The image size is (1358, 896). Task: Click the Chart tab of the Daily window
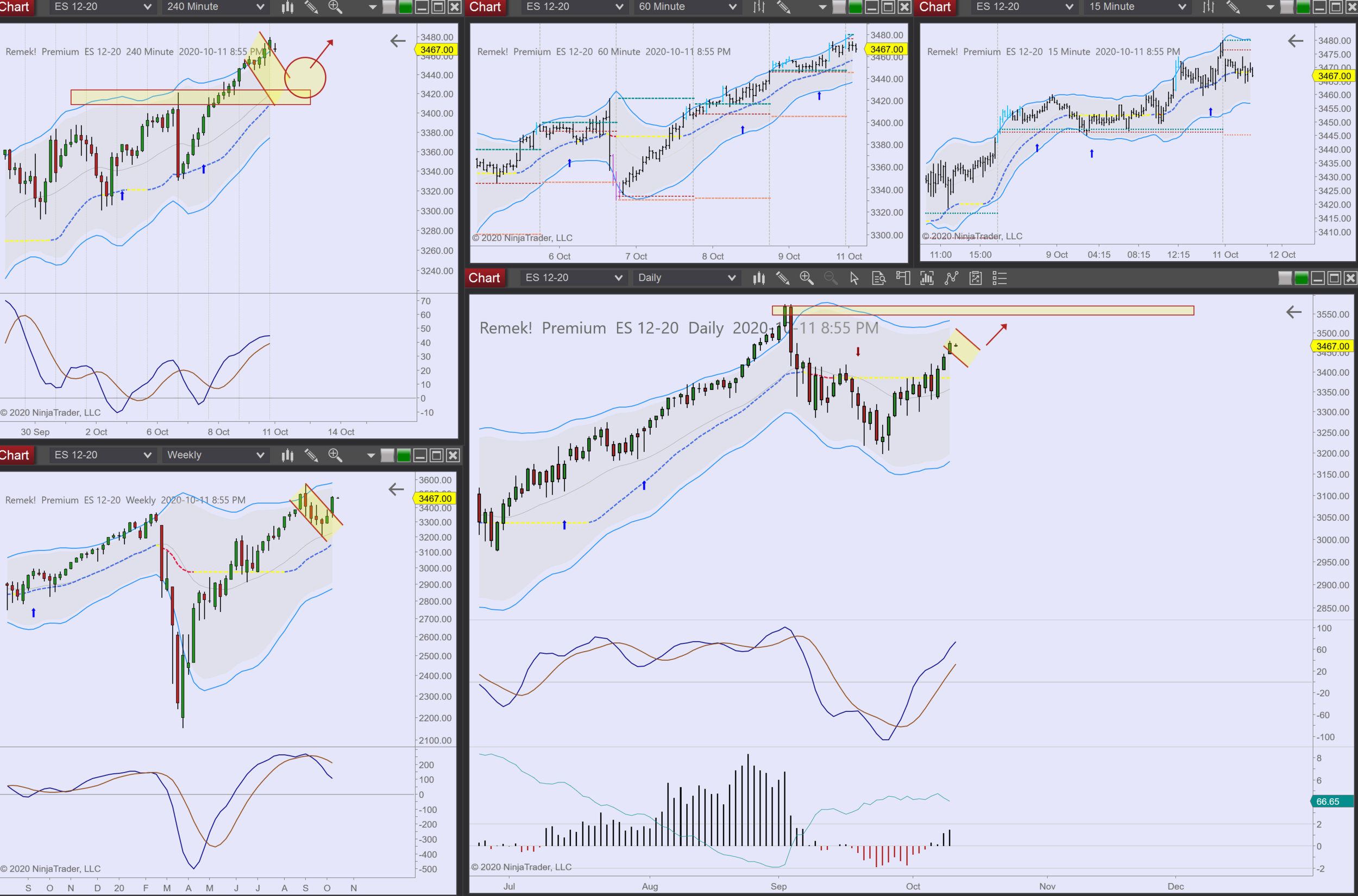pyautogui.click(x=484, y=277)
